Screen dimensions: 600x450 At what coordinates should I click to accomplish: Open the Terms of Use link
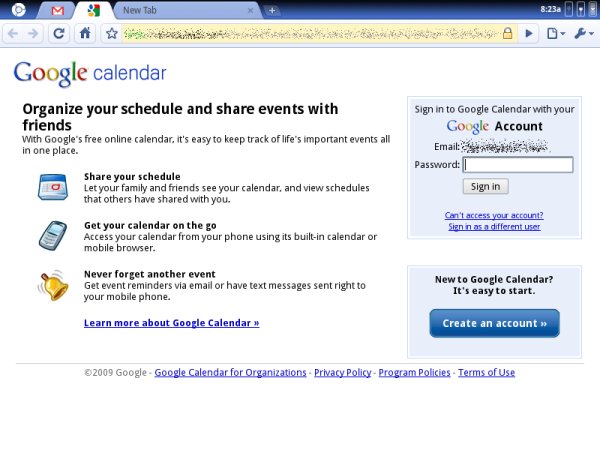486,372
